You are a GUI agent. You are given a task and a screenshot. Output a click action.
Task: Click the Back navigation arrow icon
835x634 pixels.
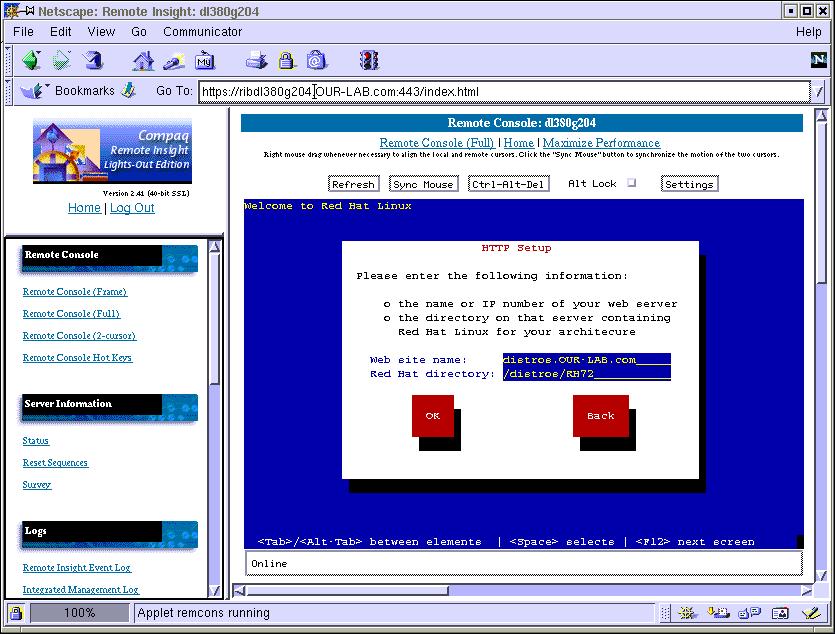pos(31,60)
